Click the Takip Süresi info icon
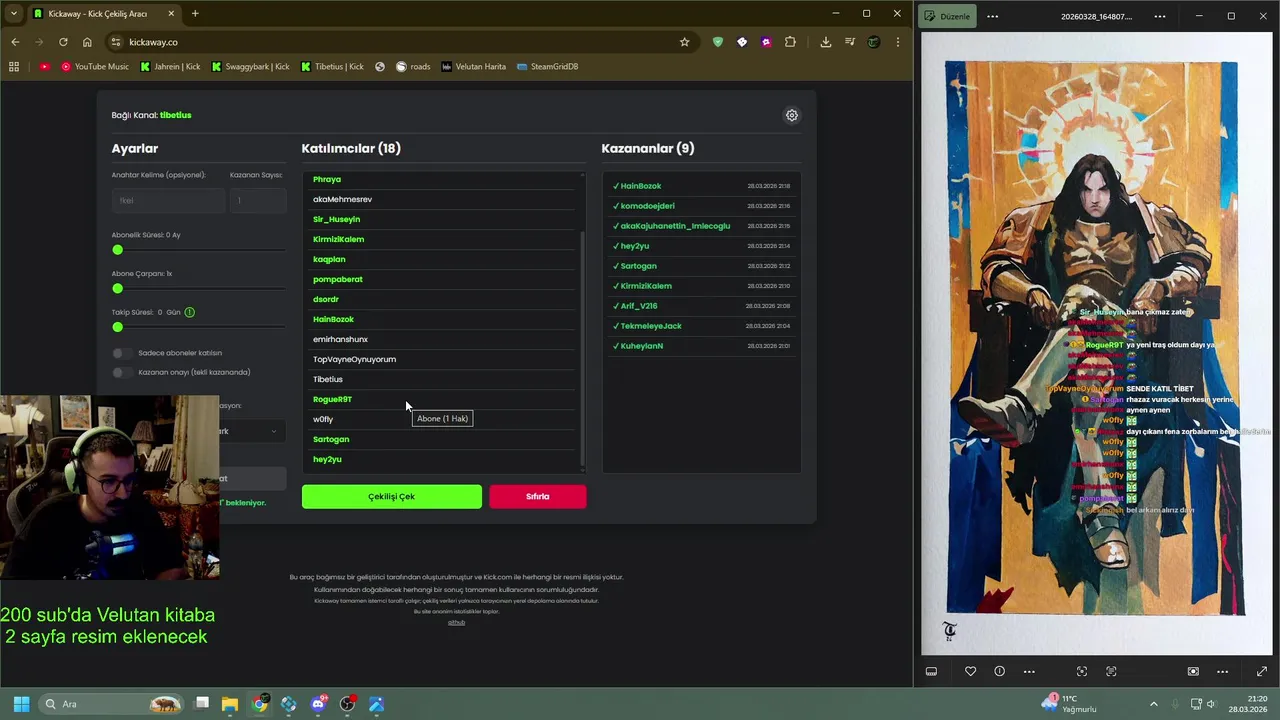Screen dimensions: 1280x720 coord(189,312)
